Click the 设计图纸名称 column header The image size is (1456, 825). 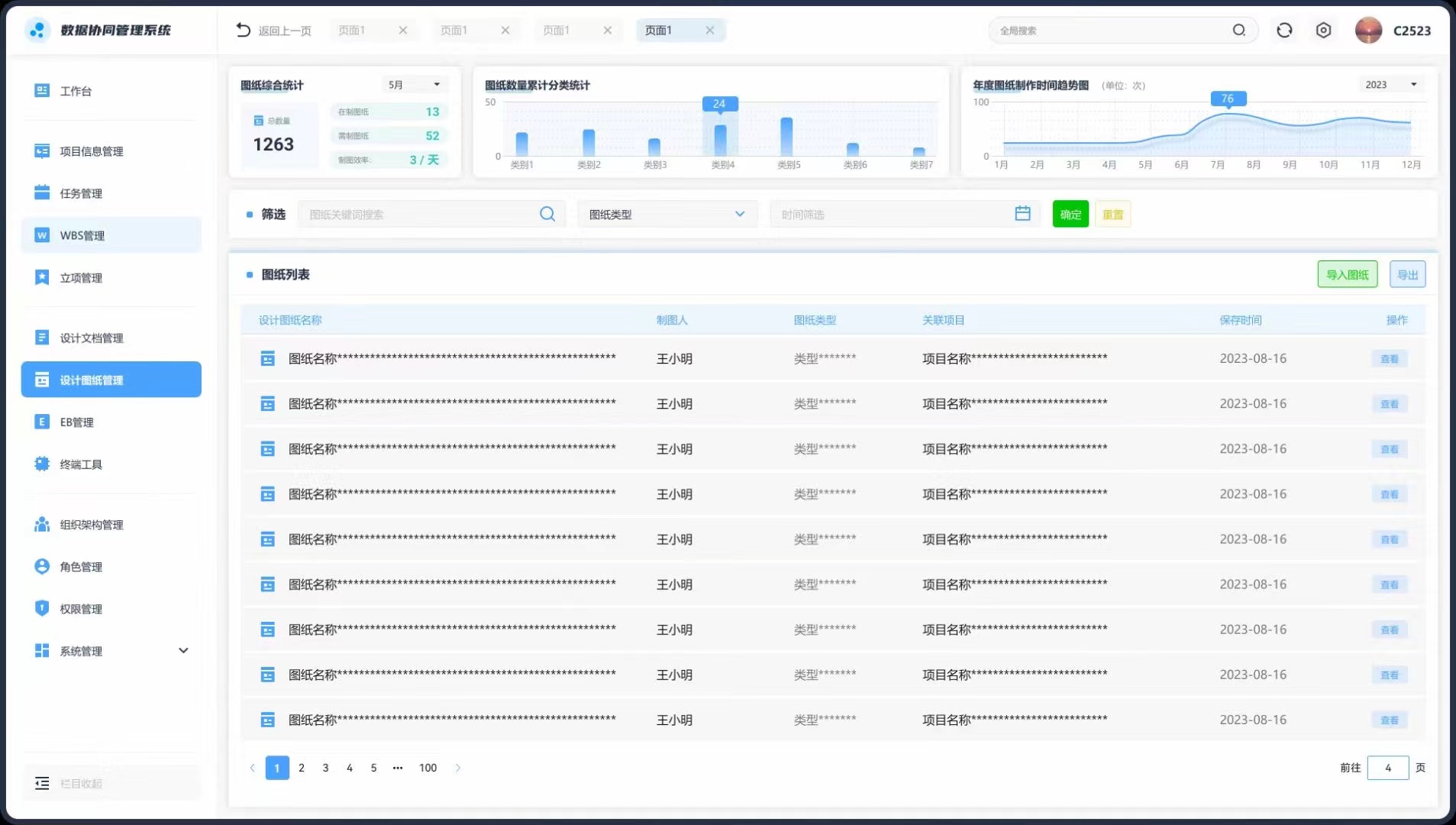[x=290, y=320]
